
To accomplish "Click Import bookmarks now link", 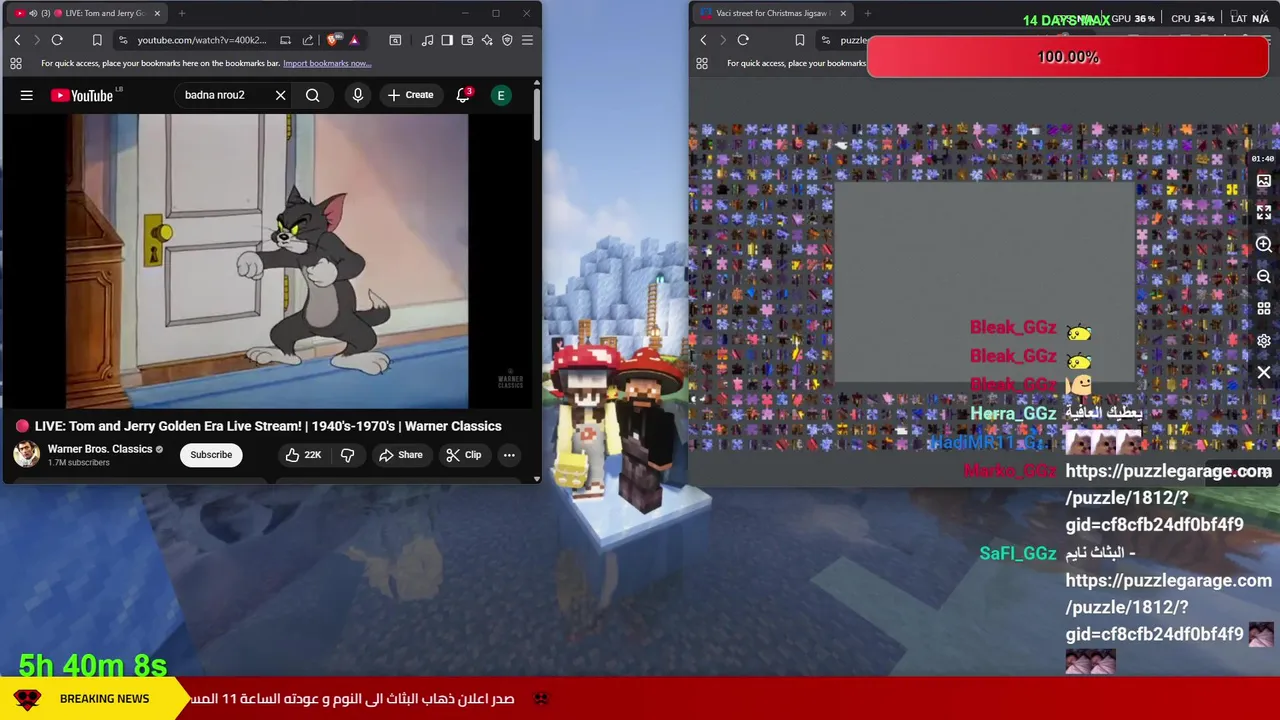I will 327,63.
